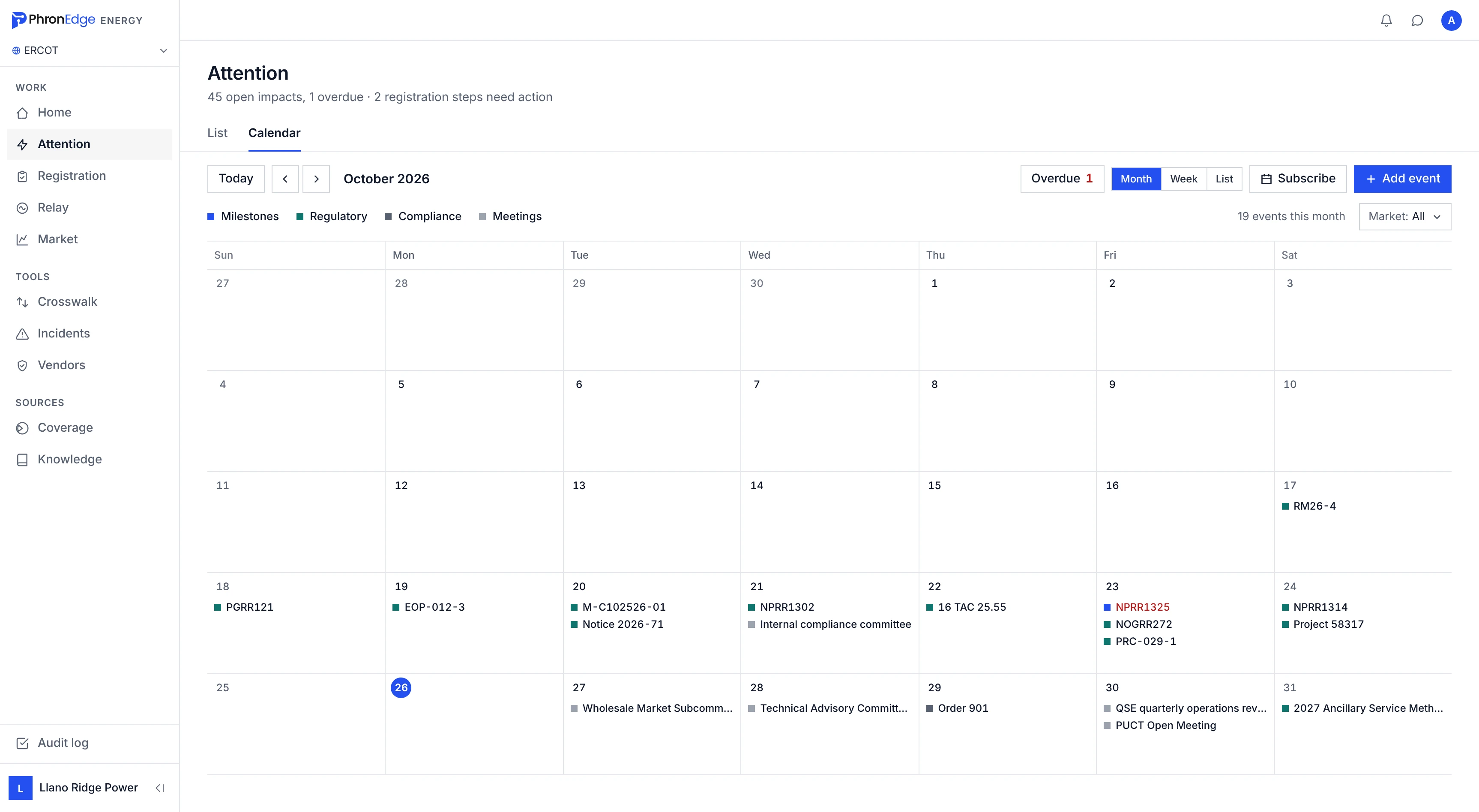Toggle the Regulatory legend filter
This screenshot has width=1479, height=812.
pyautogui.click(x=331, y=216)
